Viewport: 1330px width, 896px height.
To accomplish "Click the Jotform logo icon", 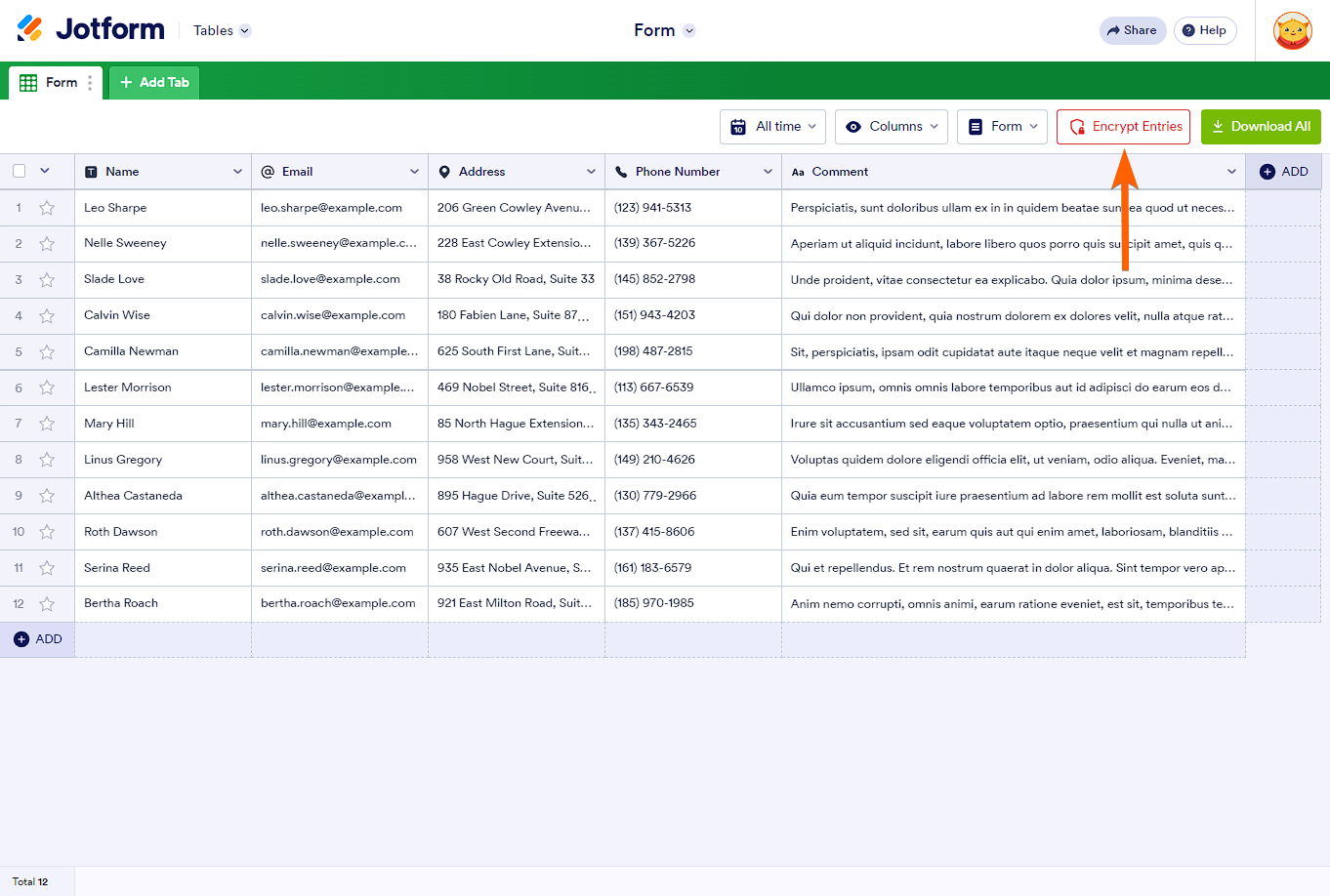I will click(30, 29).
